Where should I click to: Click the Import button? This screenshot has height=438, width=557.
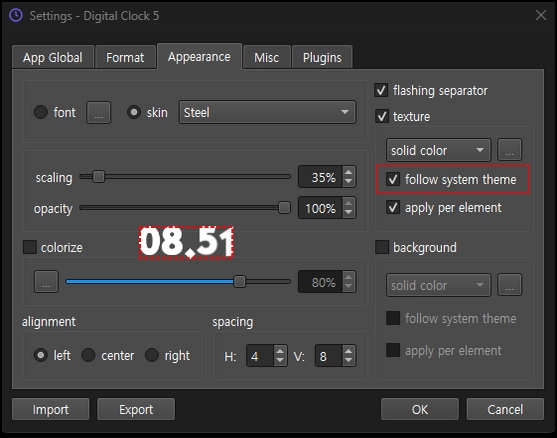point(50,409)
